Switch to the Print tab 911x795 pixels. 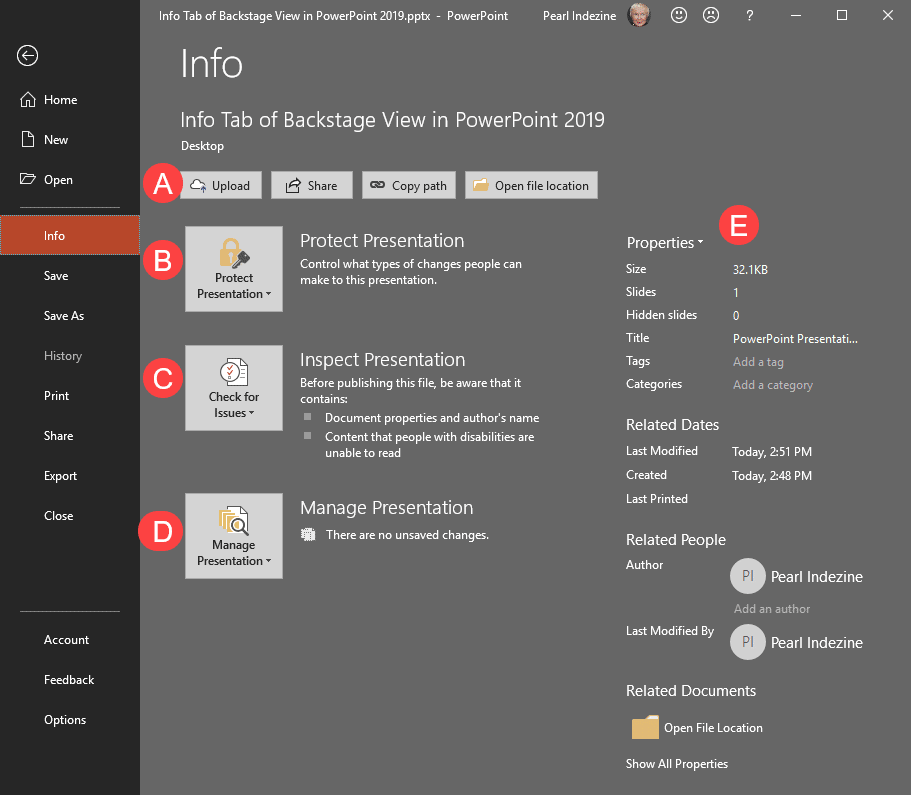click(x=56, y=395)
